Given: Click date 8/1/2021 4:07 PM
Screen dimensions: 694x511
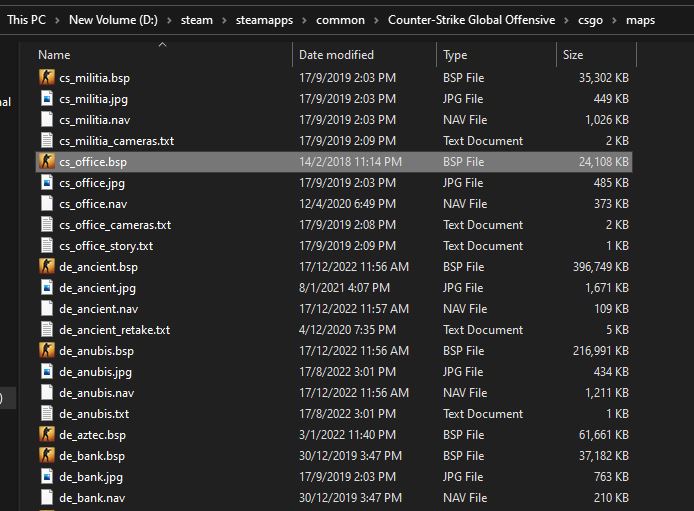Looking at the screenshot, I should [x=344, y=288].
